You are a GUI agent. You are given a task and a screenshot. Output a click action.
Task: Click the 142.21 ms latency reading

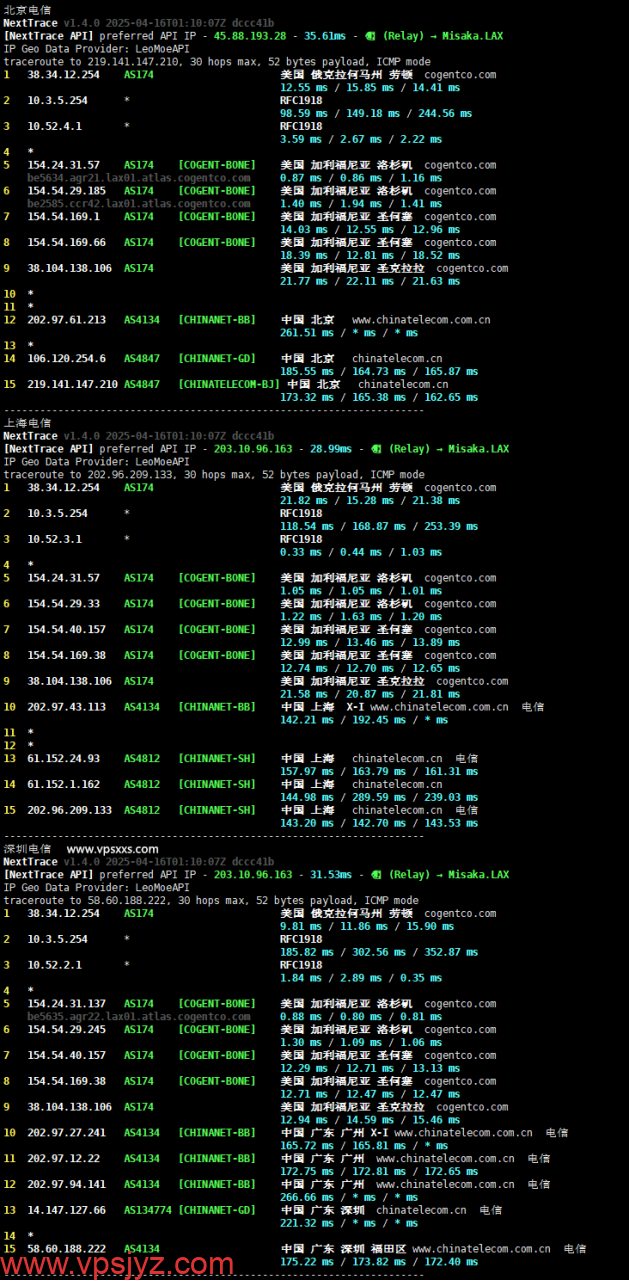click(306, 720)
